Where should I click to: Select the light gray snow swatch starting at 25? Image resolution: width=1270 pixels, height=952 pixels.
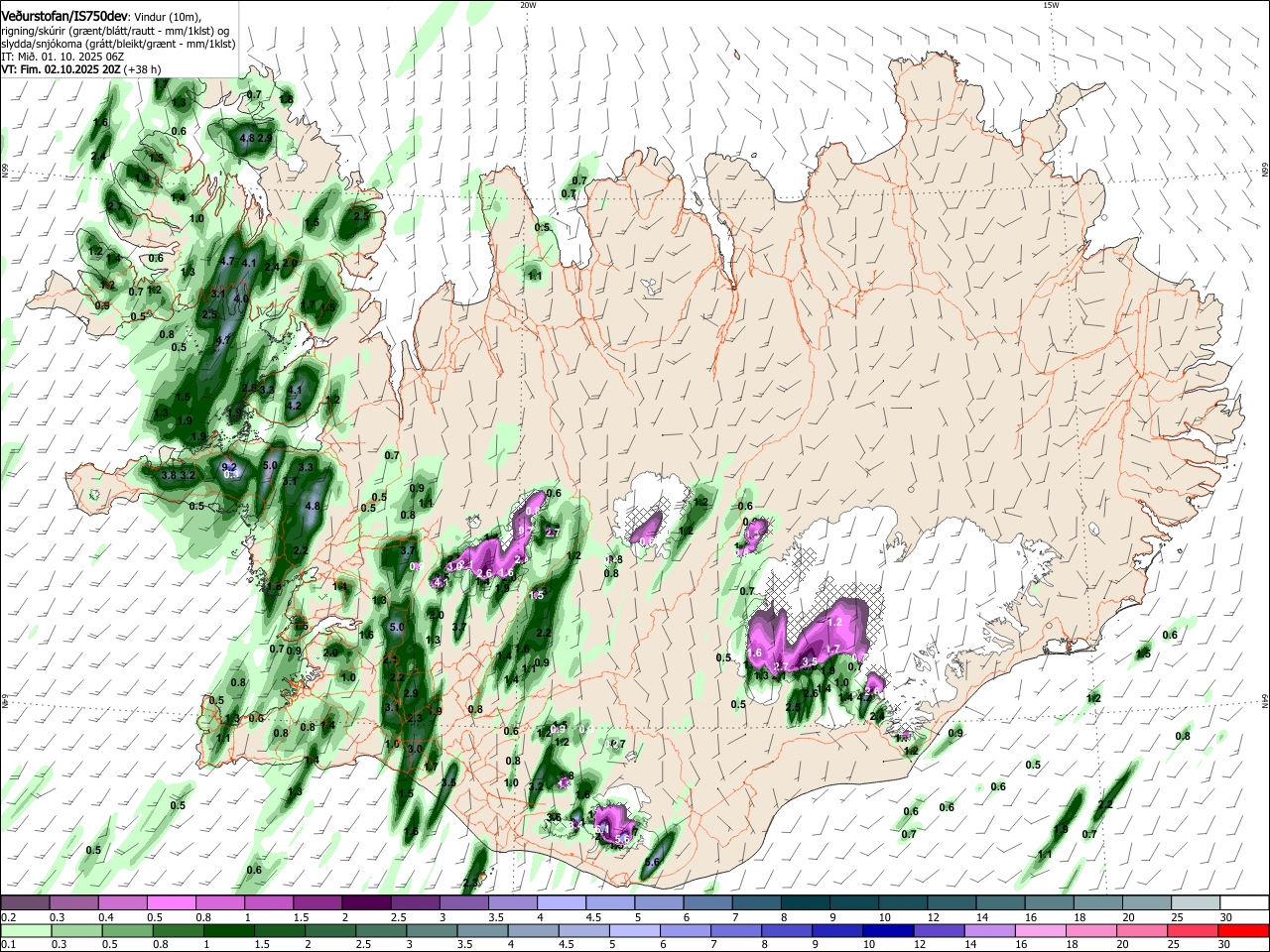point(1197,903)
